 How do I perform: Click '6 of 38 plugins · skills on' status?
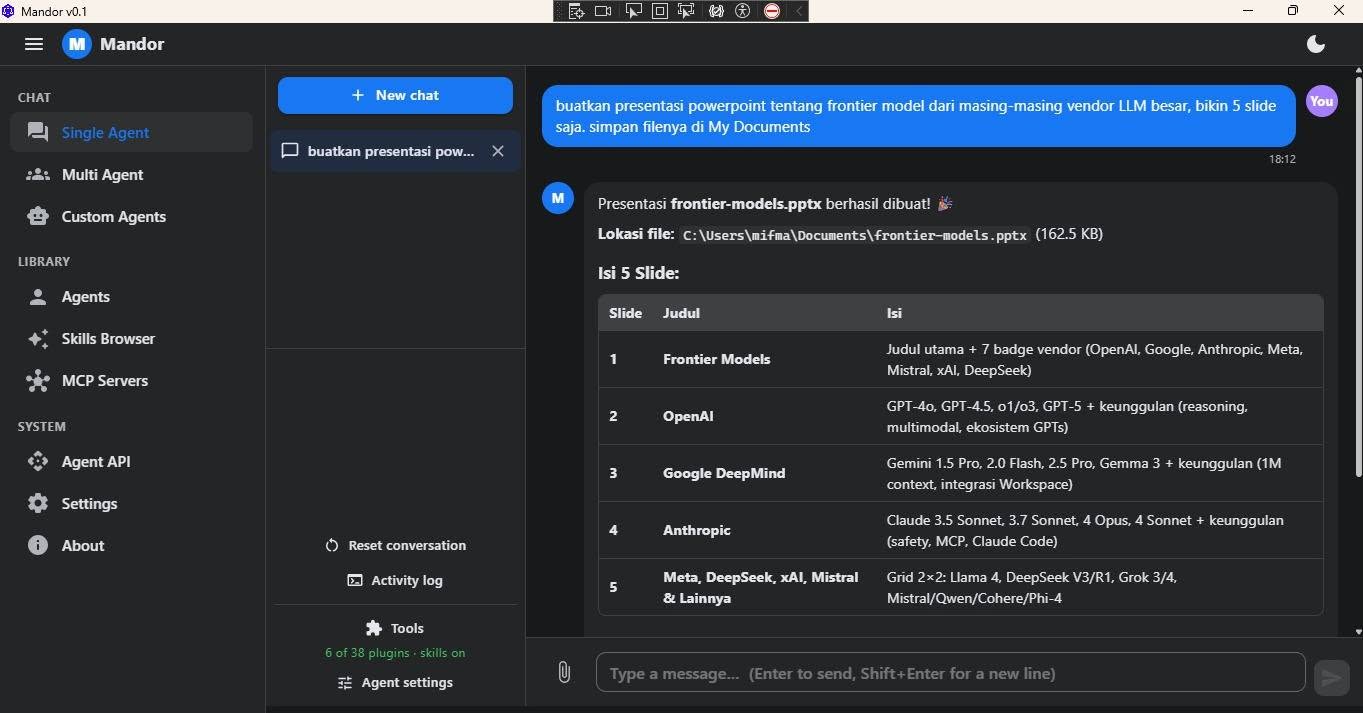pyautogui.click(x=395, y=653)
